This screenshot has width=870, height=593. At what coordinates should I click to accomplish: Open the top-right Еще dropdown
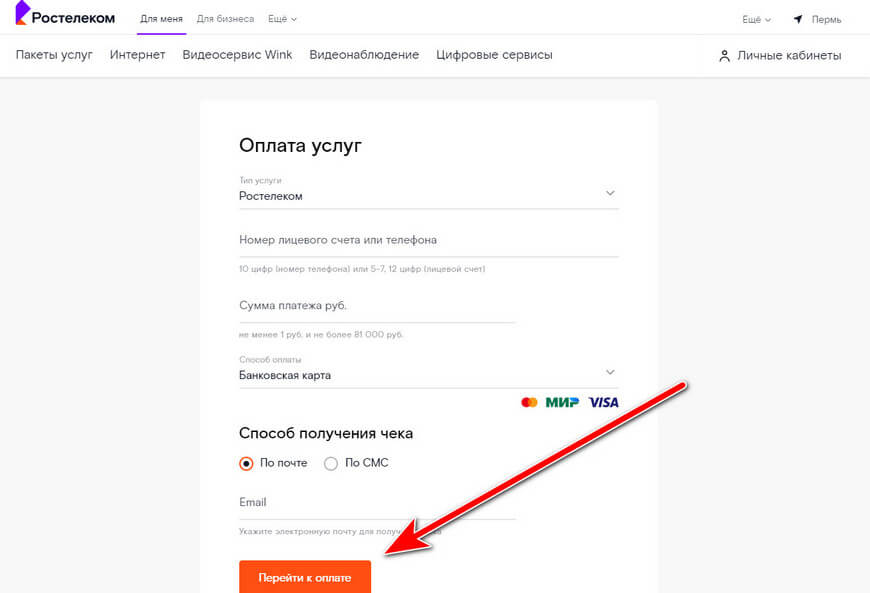757,19
